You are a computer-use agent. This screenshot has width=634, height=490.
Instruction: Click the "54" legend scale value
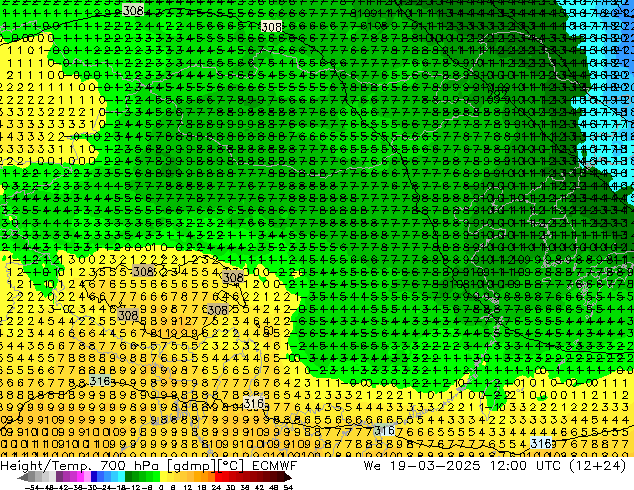pos(288,488)
